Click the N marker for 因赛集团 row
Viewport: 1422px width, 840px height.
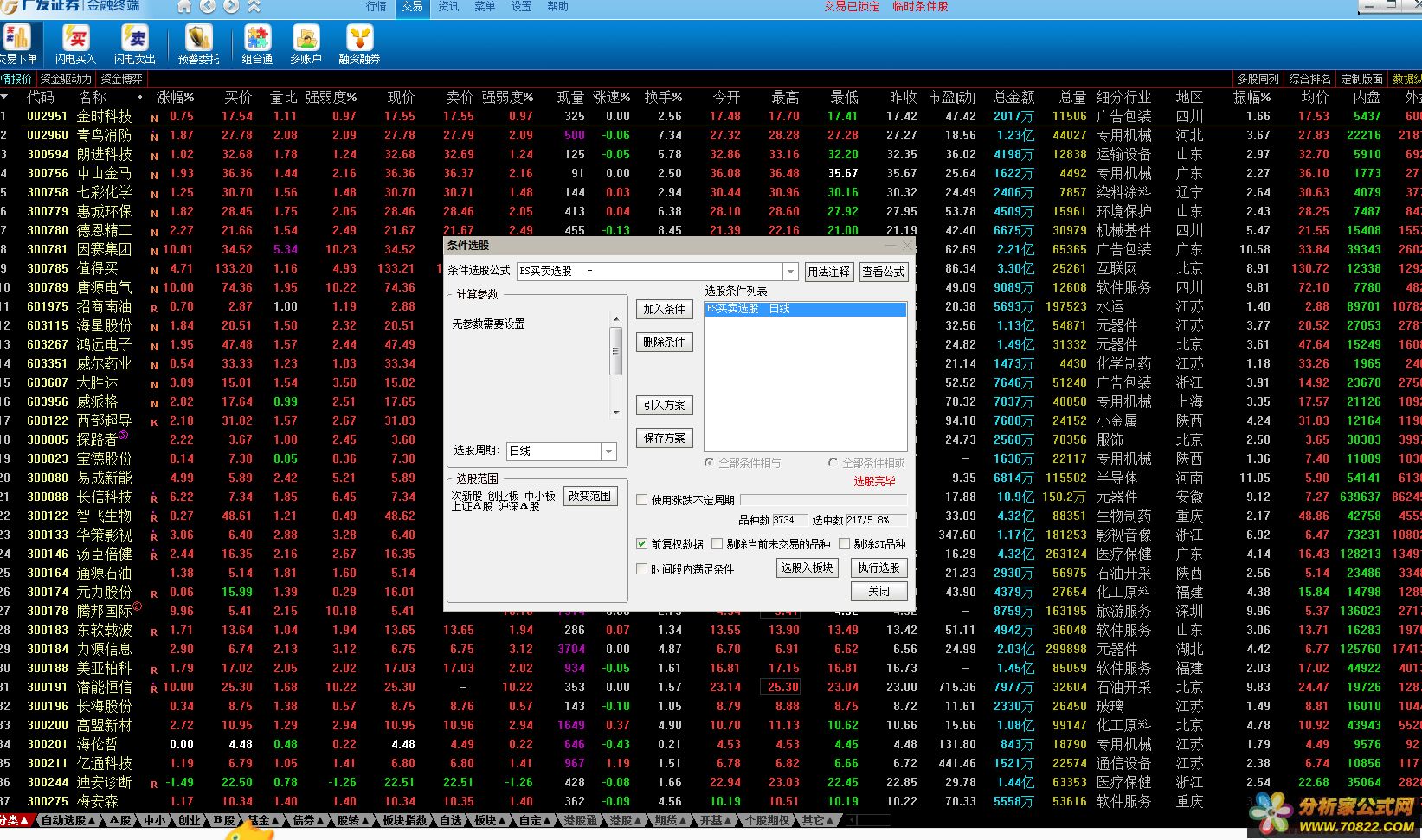tap(155, 251)
